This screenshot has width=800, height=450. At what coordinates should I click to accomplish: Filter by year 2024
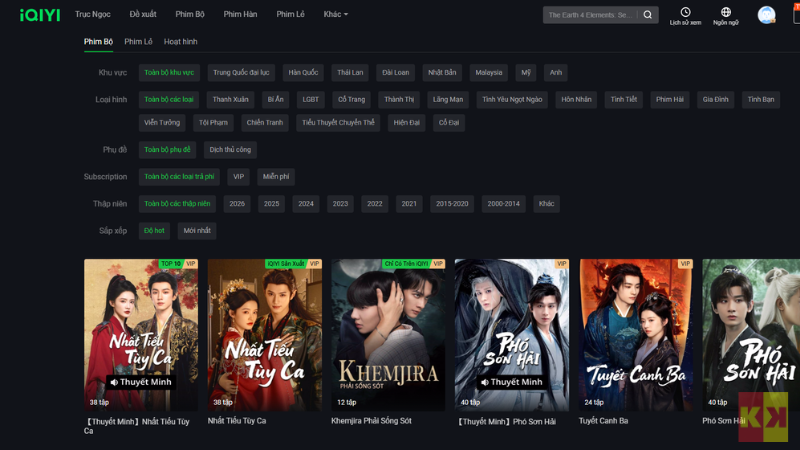tap(306, 204)
